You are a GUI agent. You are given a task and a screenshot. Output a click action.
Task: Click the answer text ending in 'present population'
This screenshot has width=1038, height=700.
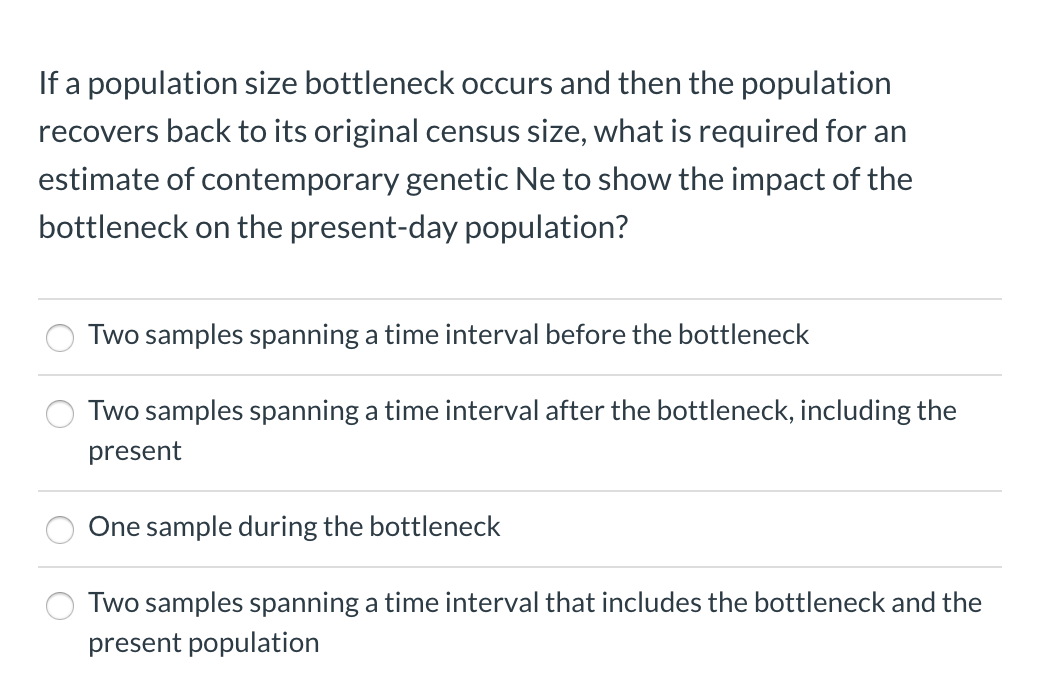click(536, 603)
